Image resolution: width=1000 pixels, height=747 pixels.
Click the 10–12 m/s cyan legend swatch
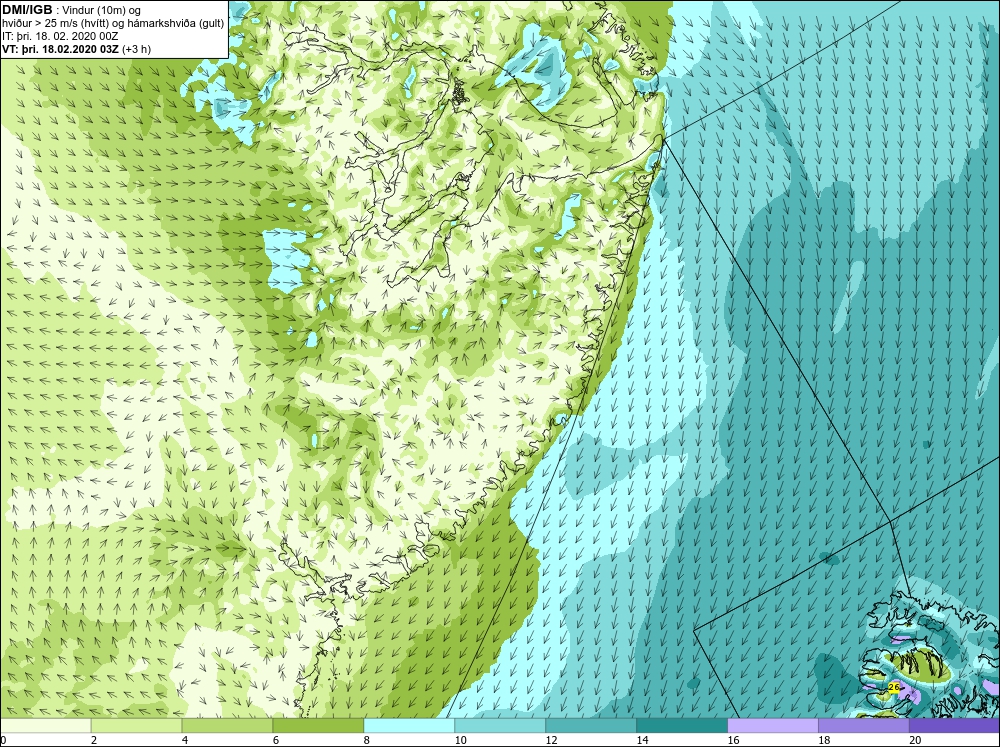[x=499, y=725]
